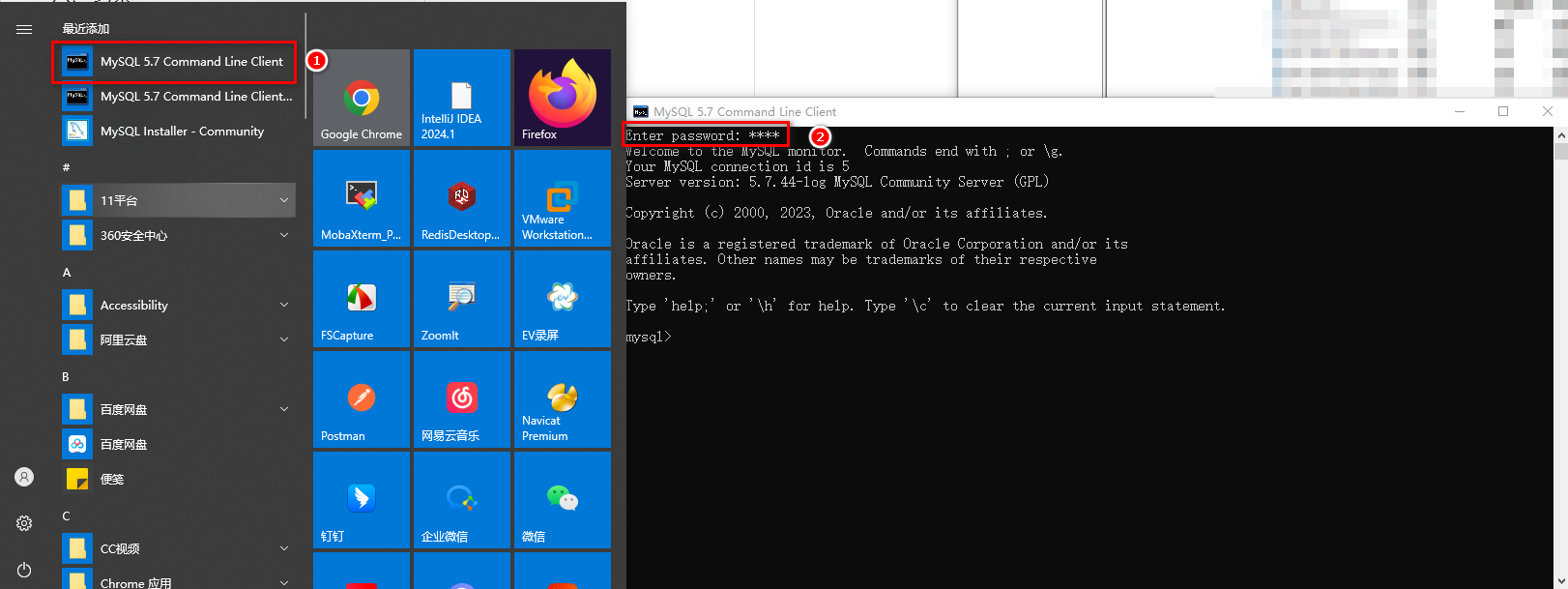Close MySQL Command Line Client window
Image resolution: width=1568 pixels, height=589 pixels.
tap(1547, 112)
